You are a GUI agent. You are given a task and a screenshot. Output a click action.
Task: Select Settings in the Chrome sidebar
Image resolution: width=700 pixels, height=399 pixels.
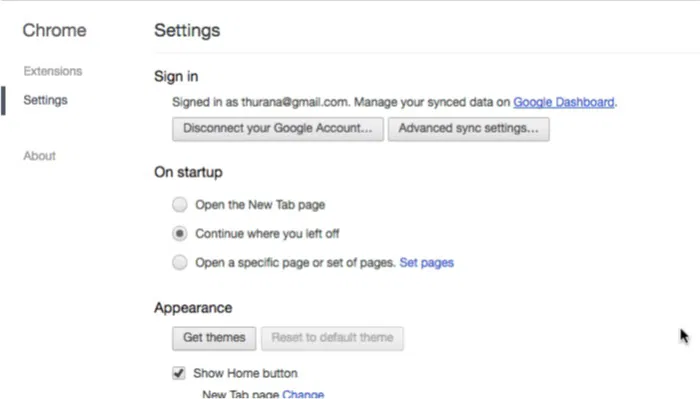point(45,100)
